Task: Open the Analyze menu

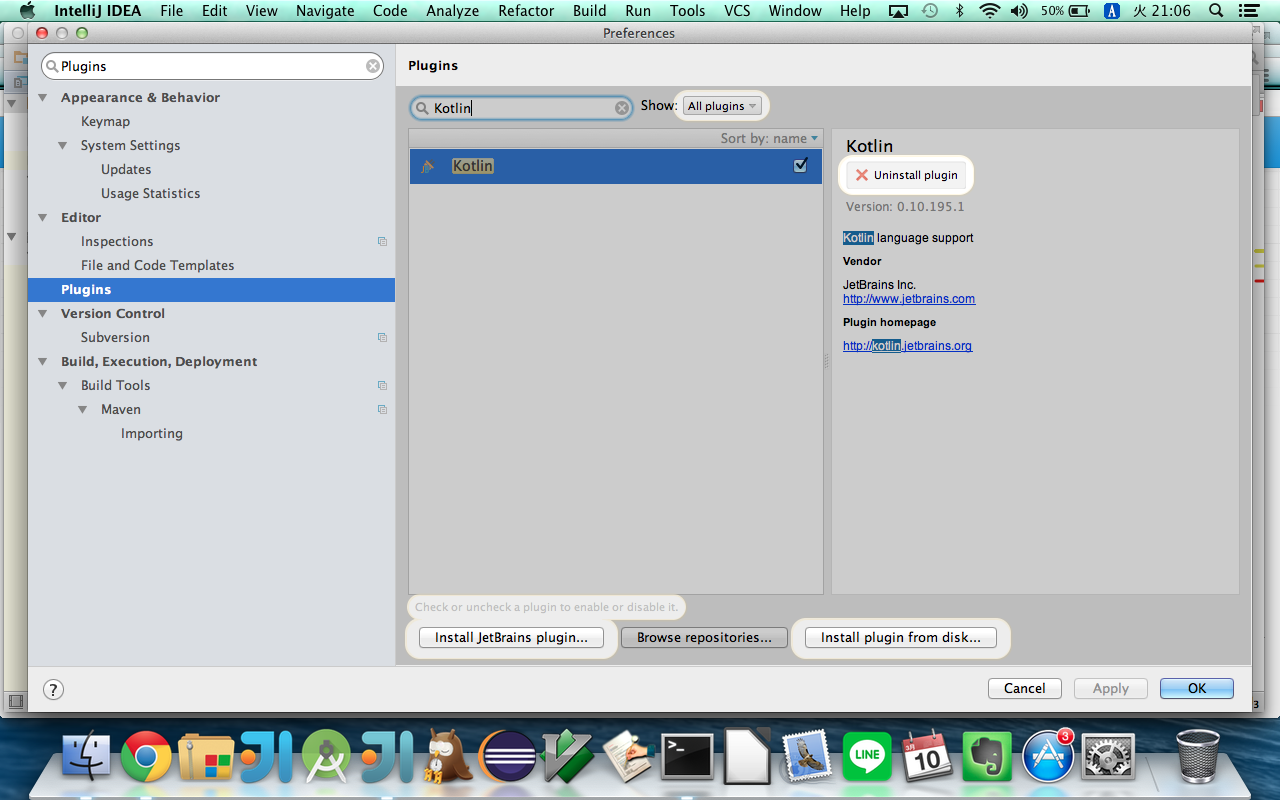Action: (453, 11)
